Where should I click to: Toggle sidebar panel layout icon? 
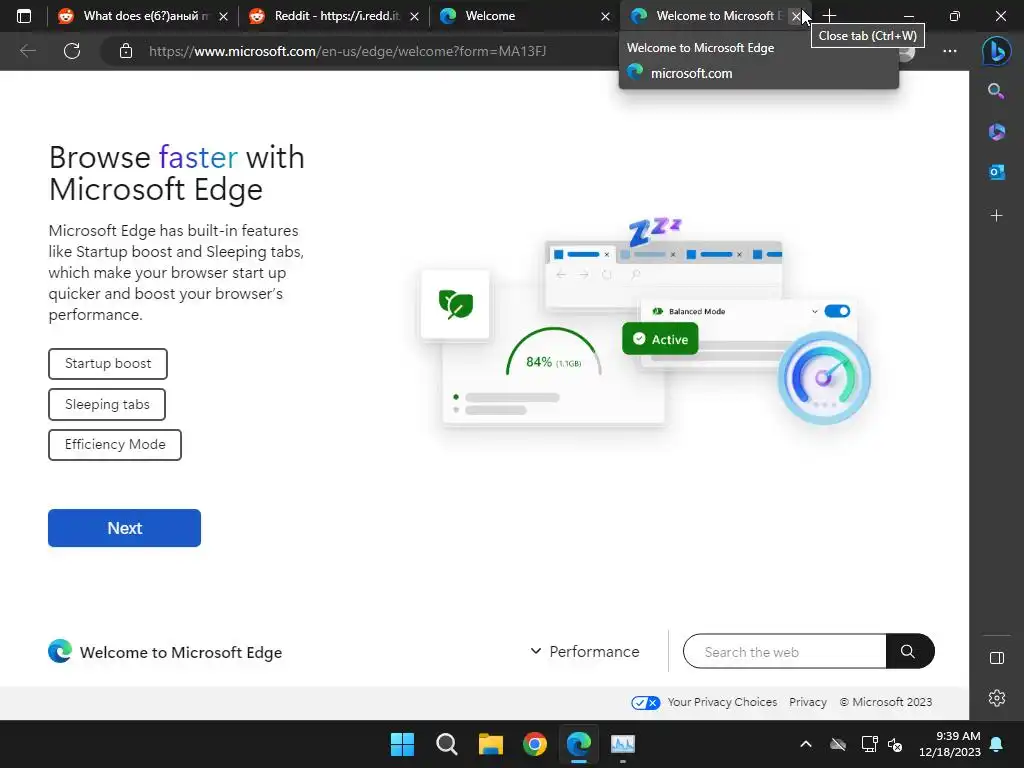click(x=997, y=658)
